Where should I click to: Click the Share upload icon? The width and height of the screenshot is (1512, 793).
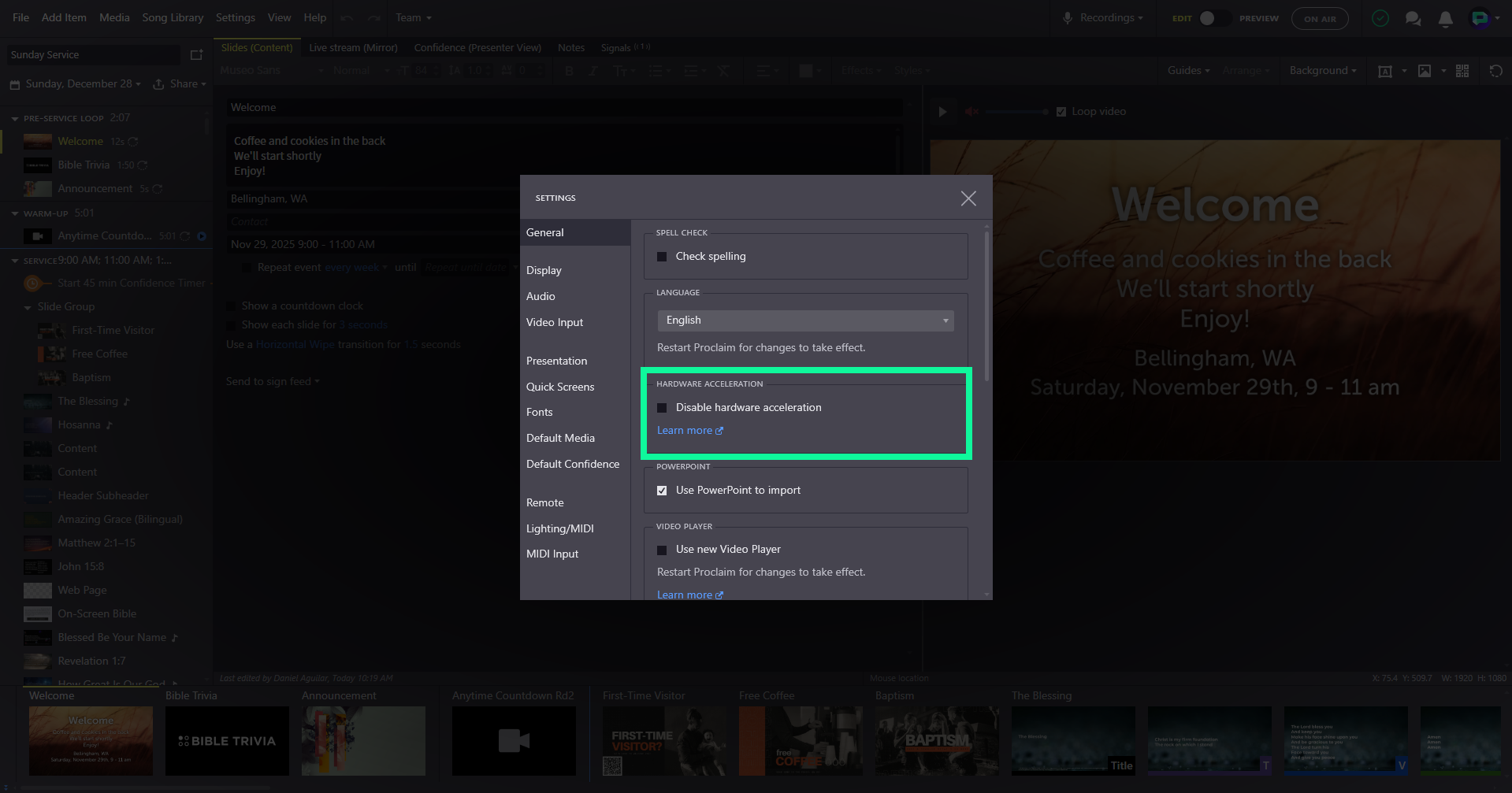[158, 84]
